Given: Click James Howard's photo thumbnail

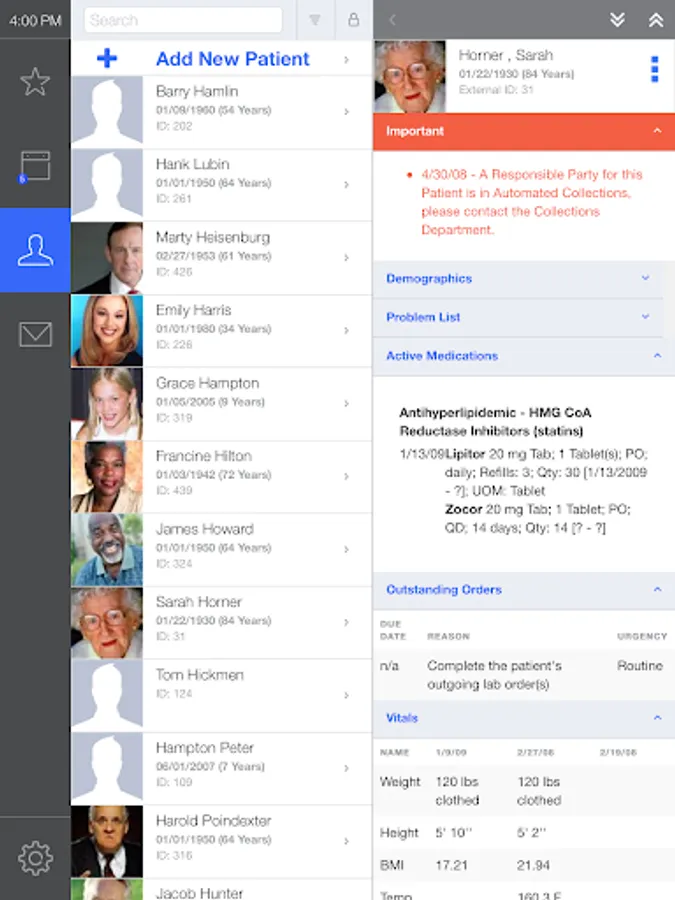Looking at the screenshot, I should pyautogui.click(x=107, y=549).
